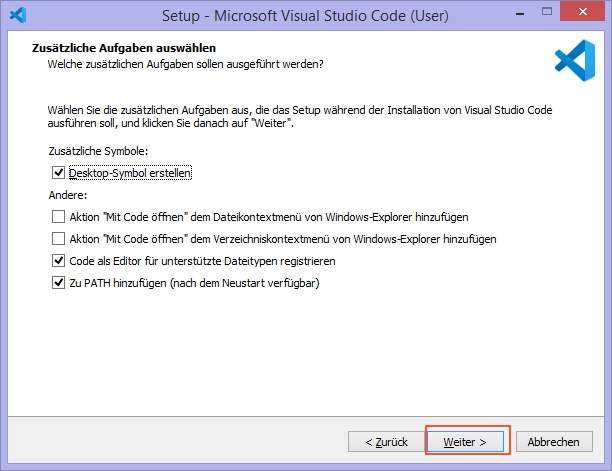The image size is (612, 471).
Task: Click the 'Zusätzliche Symbole:' label
Action: [x=98, y=151]
